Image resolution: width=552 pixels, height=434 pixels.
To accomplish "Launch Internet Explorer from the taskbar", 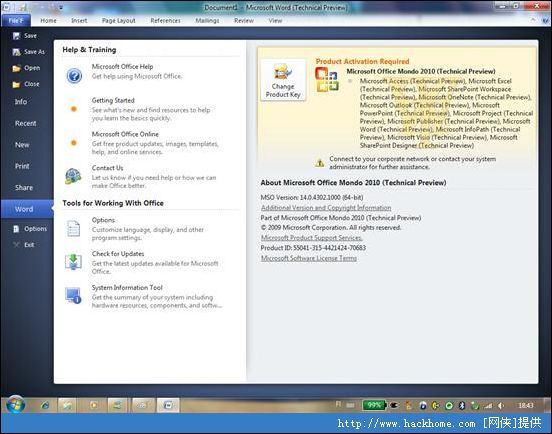I will tap(45, 405).
